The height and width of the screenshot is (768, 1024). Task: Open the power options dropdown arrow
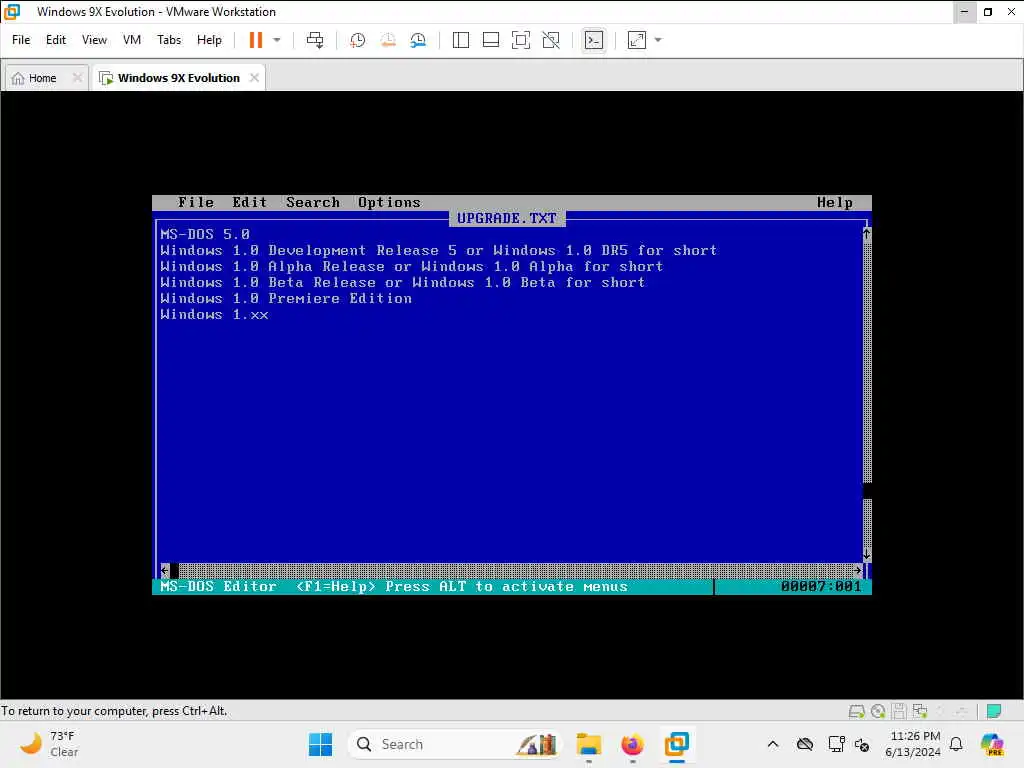[x=277, y=40]
